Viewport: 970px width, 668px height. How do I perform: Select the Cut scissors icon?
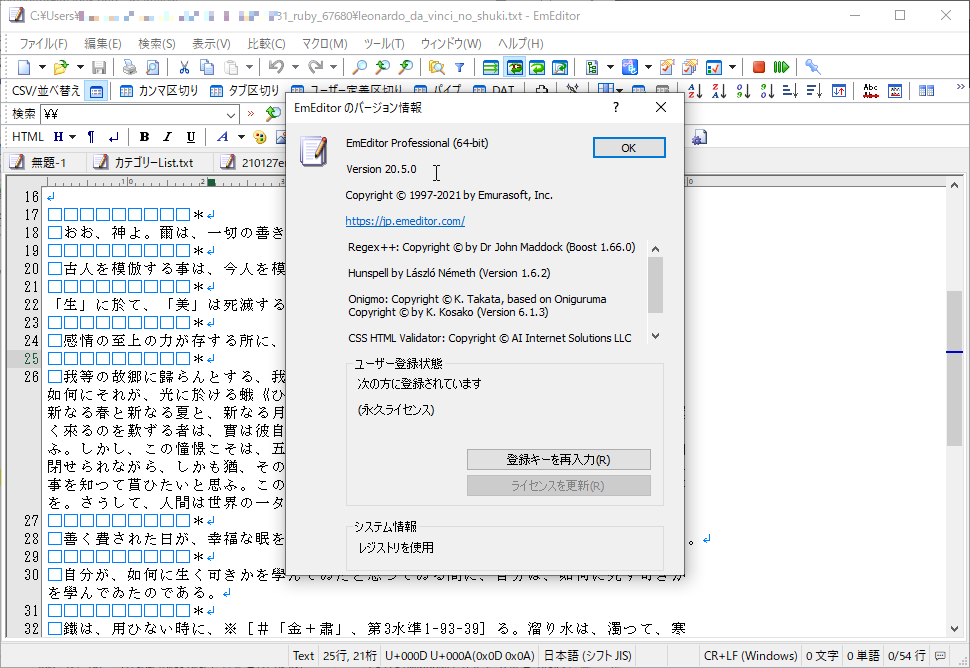(x=186, y=66)
